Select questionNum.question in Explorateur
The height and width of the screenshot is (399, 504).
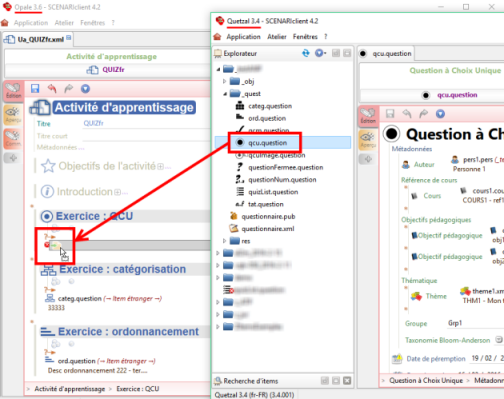click(x=282, y=180)
